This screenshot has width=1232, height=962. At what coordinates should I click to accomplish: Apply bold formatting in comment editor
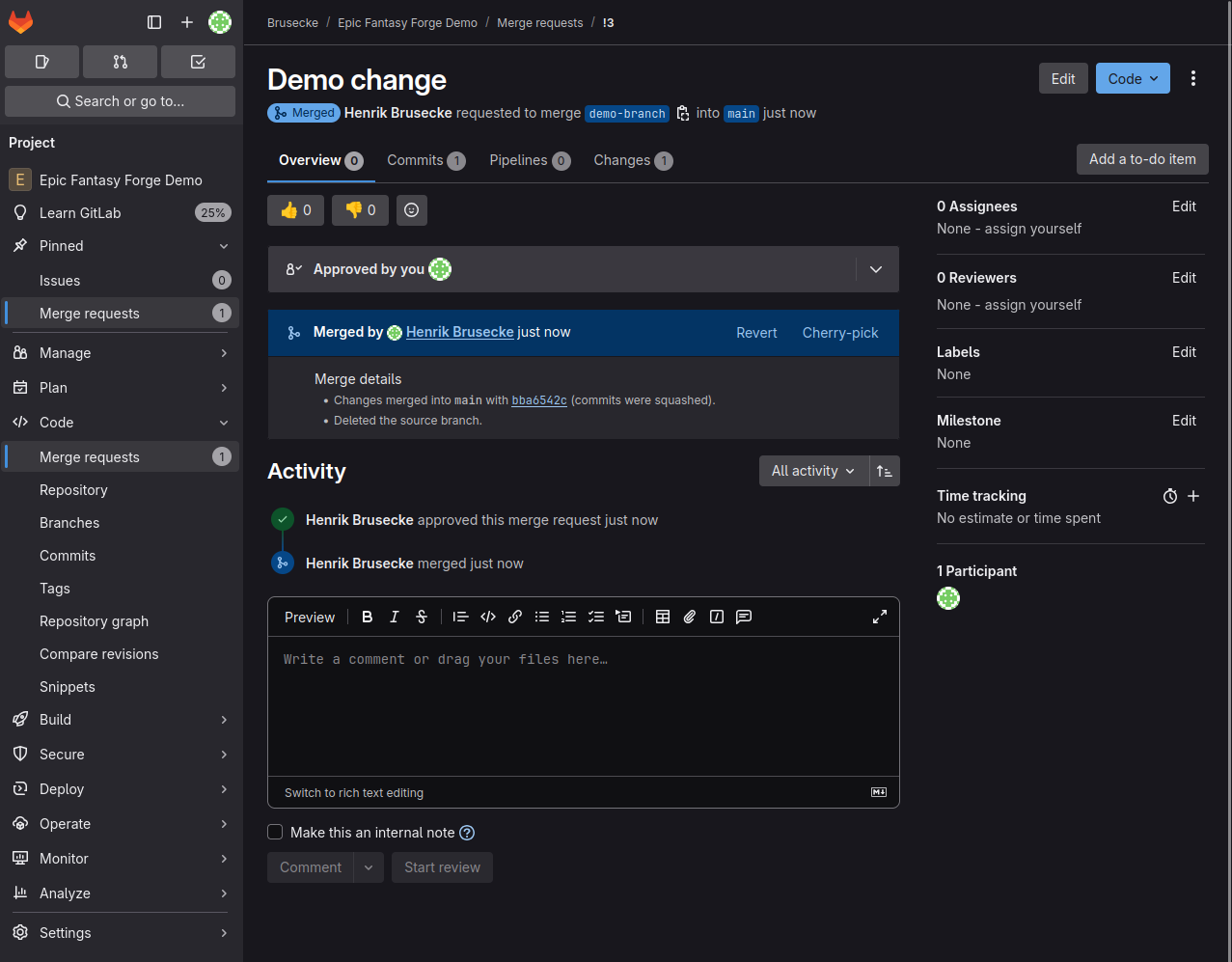coord(368,617)
